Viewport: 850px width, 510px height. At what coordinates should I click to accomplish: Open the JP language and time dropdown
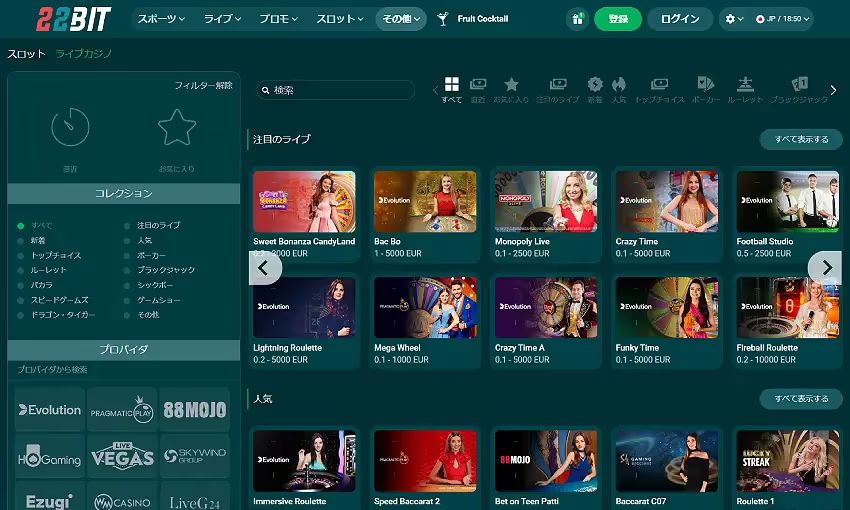pos(784,19)
